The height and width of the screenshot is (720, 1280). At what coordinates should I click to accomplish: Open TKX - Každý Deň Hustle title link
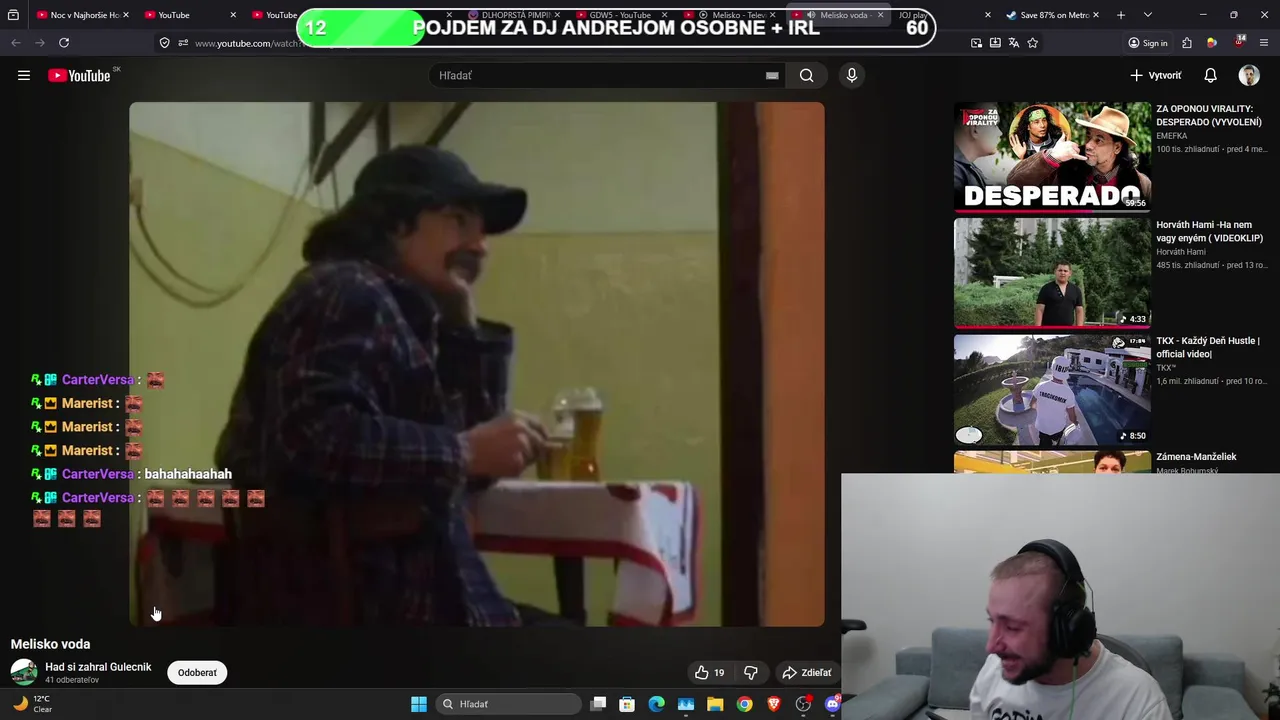click(x=1208, y=347)
